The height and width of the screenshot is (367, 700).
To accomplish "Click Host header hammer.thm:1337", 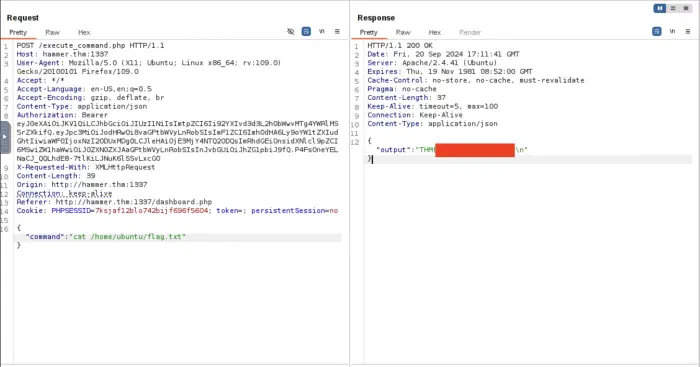I will 62,54.
